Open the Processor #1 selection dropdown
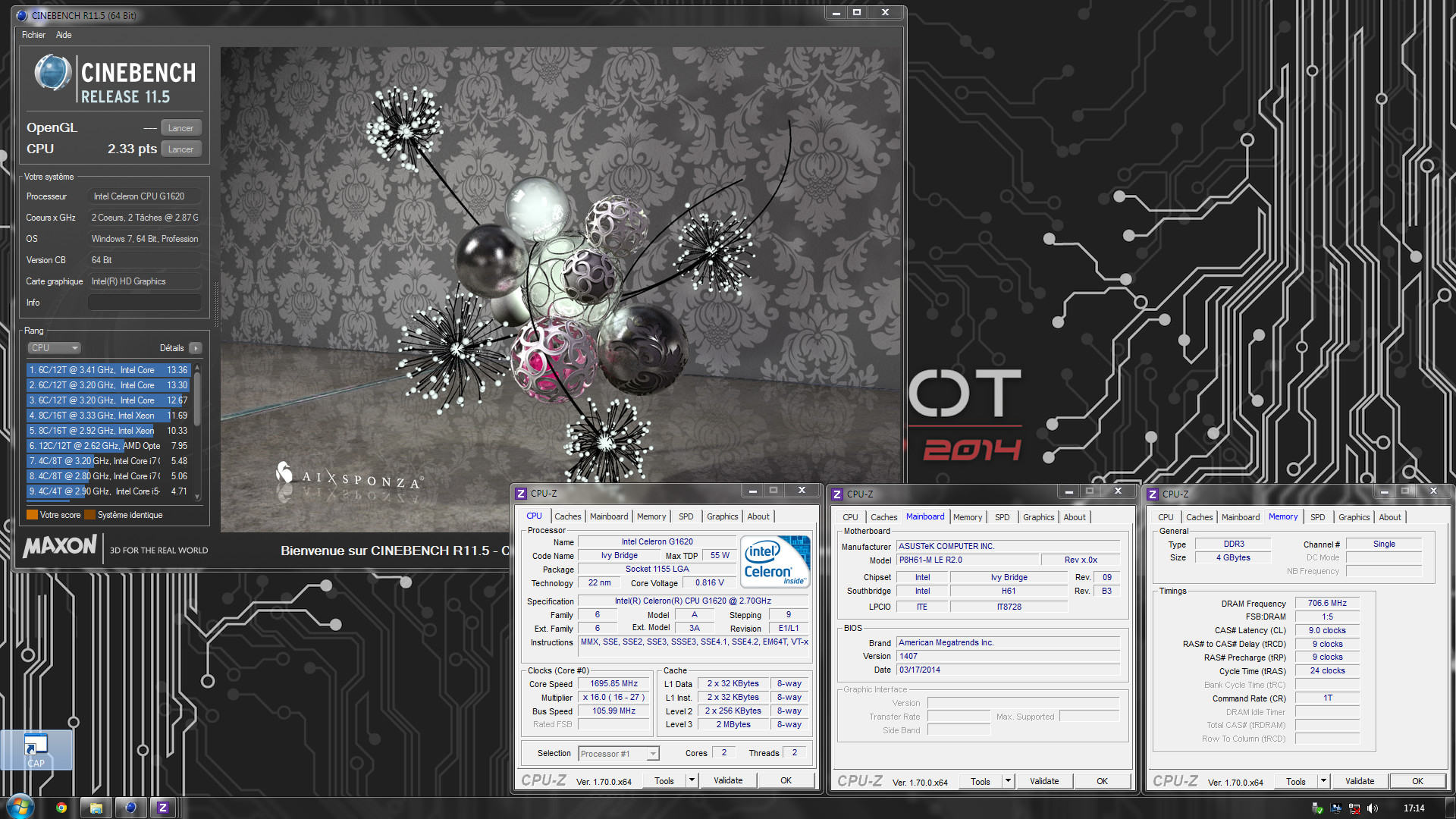Viewport: 1456px width, 819px height. point(619,754)
